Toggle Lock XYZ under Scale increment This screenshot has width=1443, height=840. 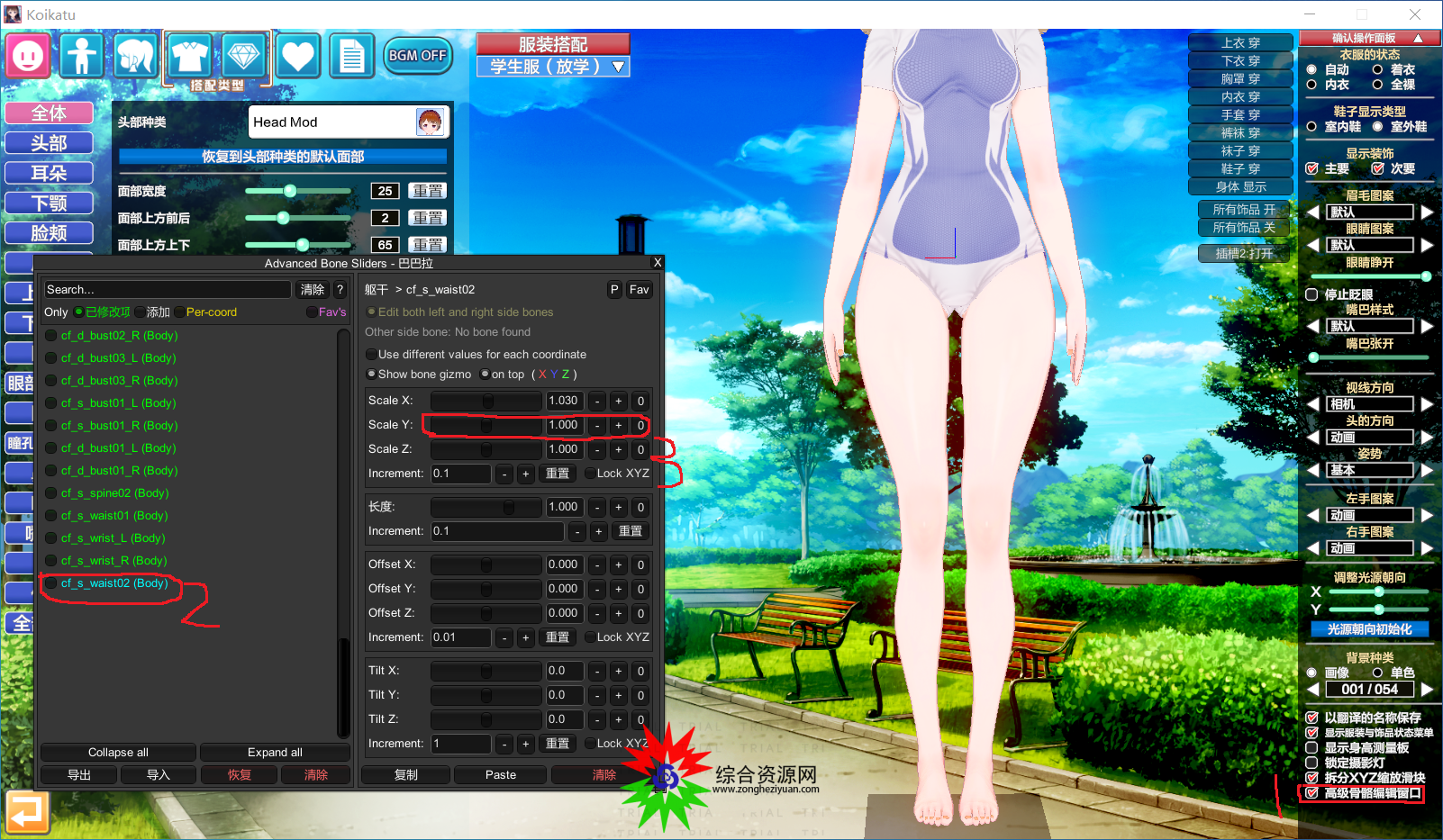pos(590,474)
